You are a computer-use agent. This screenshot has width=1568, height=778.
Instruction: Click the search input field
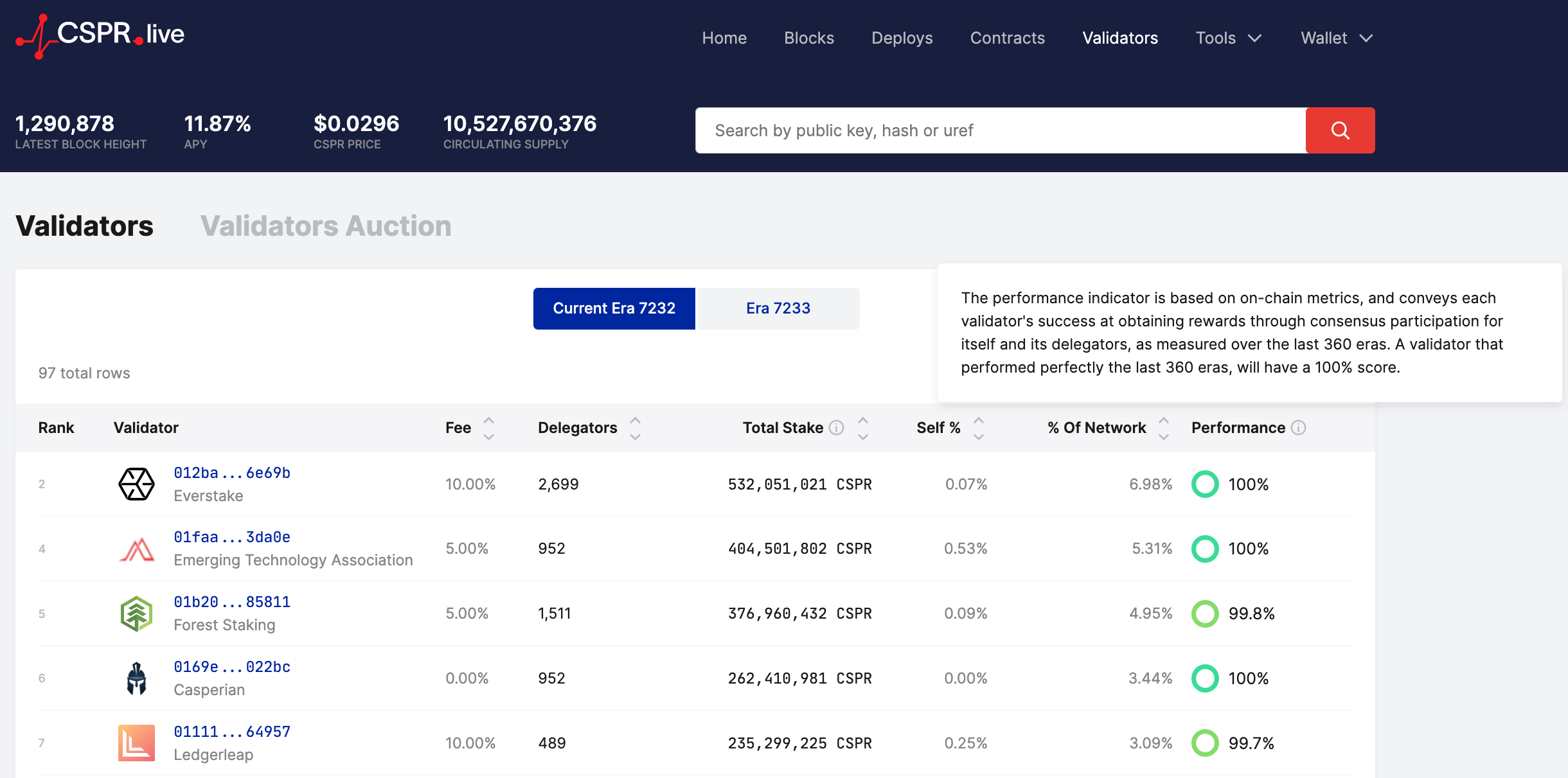pyautogui.click(x=1001, y=130)
